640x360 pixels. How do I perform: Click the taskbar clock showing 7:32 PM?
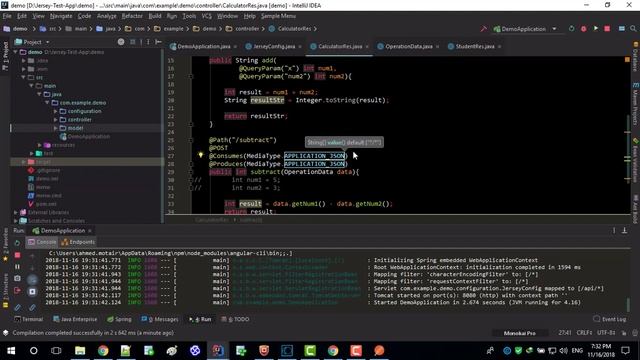(x=601, y=351)
